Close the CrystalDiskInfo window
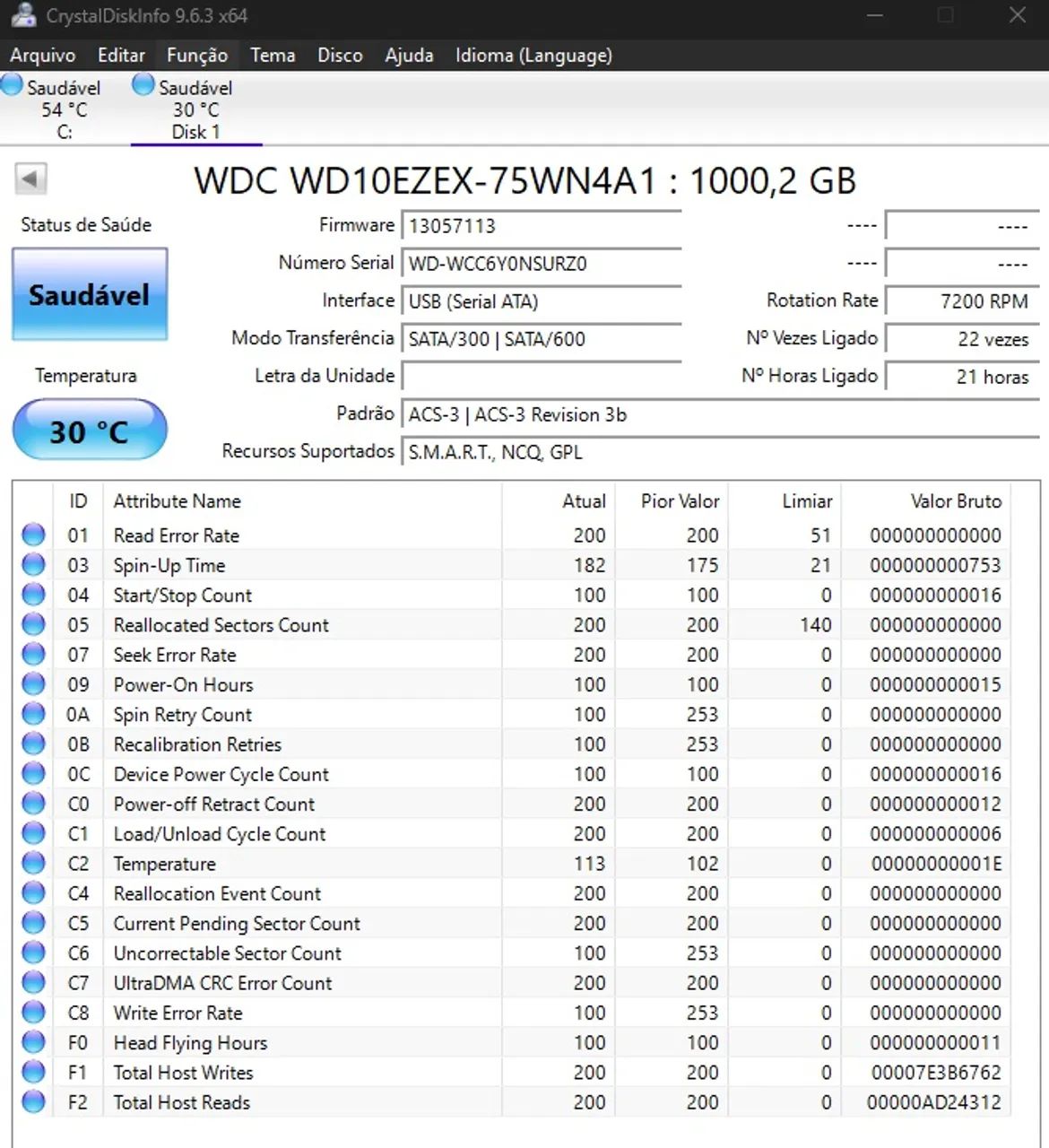 [1017, 15]
